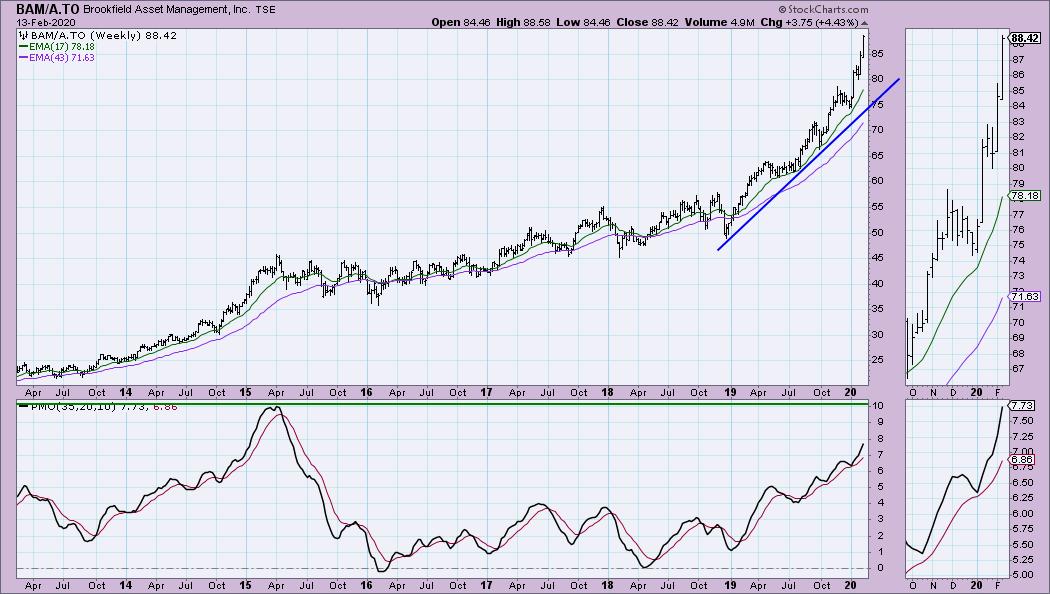The image size is (1050, 594).
Task: Click the year 20 label under the main price panel
Action: (850, 392)
